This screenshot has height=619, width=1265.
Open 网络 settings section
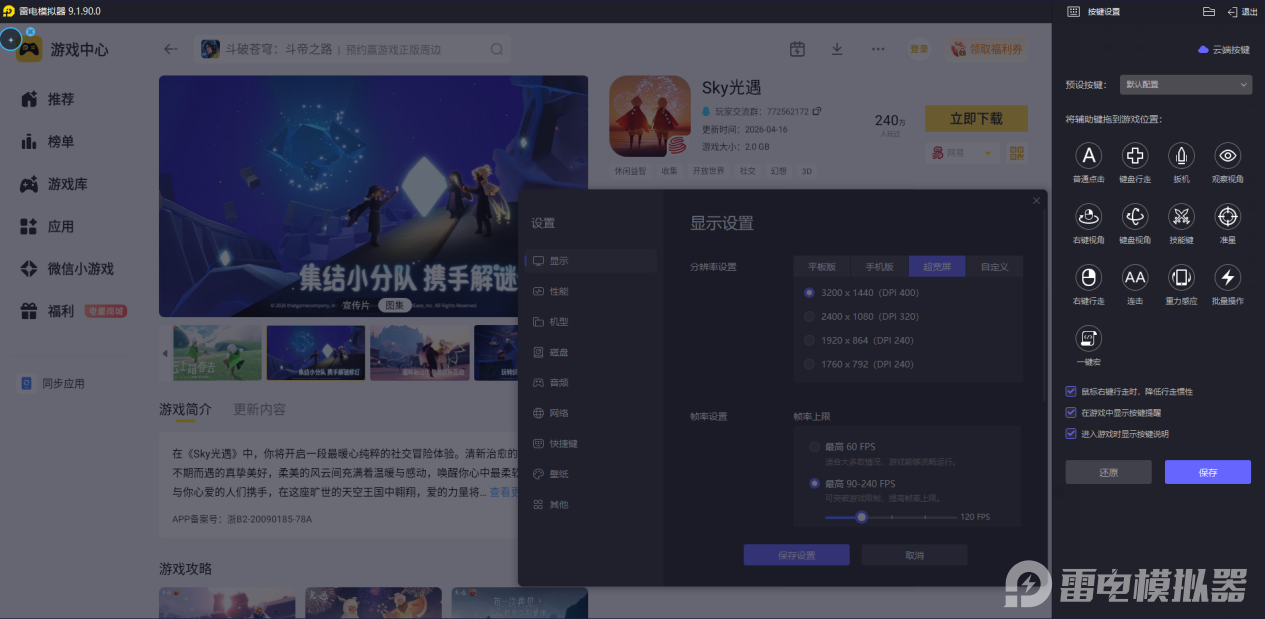coord(591,413)
